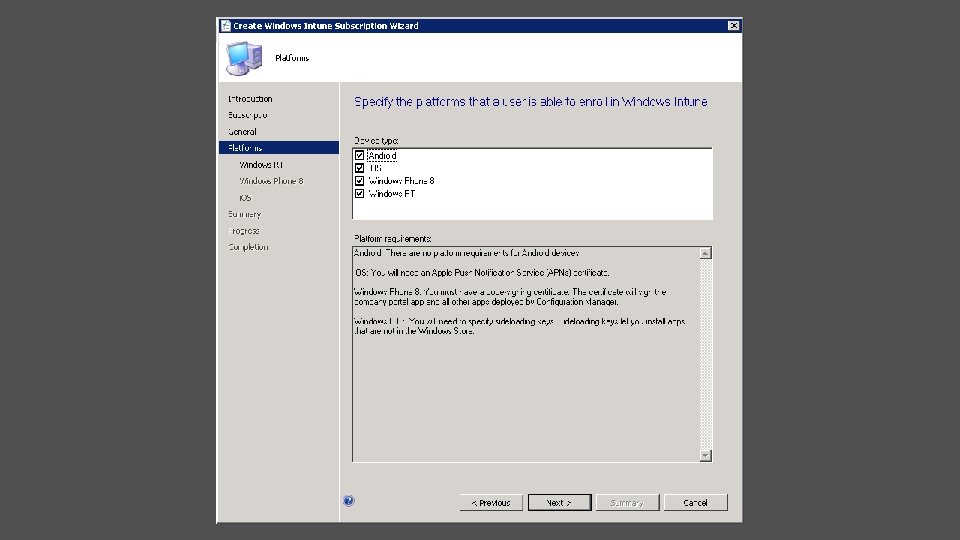Image resolution: width=960 pixels, height=540 pixels.
Task: Click the Android label in device list
Action: pyautogui.click(x=382, y=156)
